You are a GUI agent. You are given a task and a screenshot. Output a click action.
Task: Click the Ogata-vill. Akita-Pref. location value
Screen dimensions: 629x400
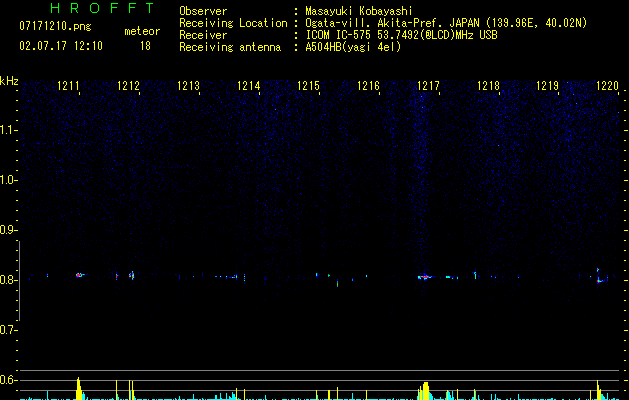(446, 23)
